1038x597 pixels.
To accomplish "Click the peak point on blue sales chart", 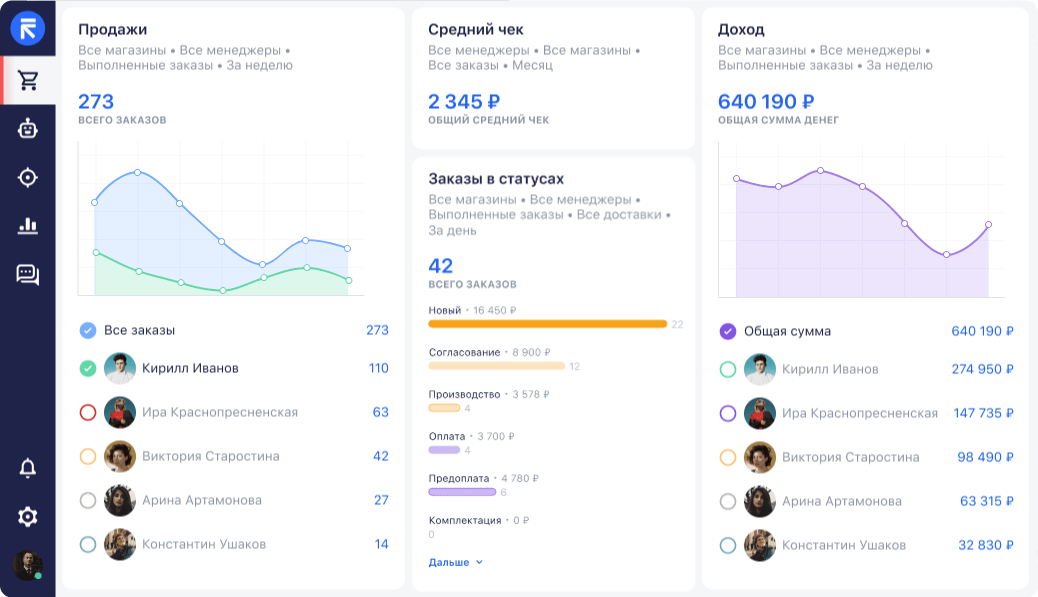I will 138,172.
